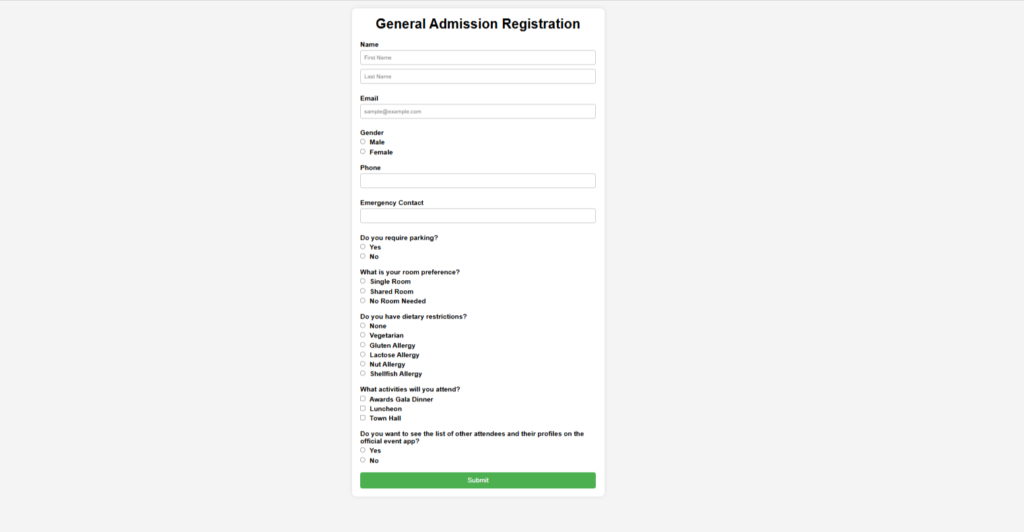The image size is (1024, 532).
Task: Select Shared Room preference
Action: click(x=362, y=291)
